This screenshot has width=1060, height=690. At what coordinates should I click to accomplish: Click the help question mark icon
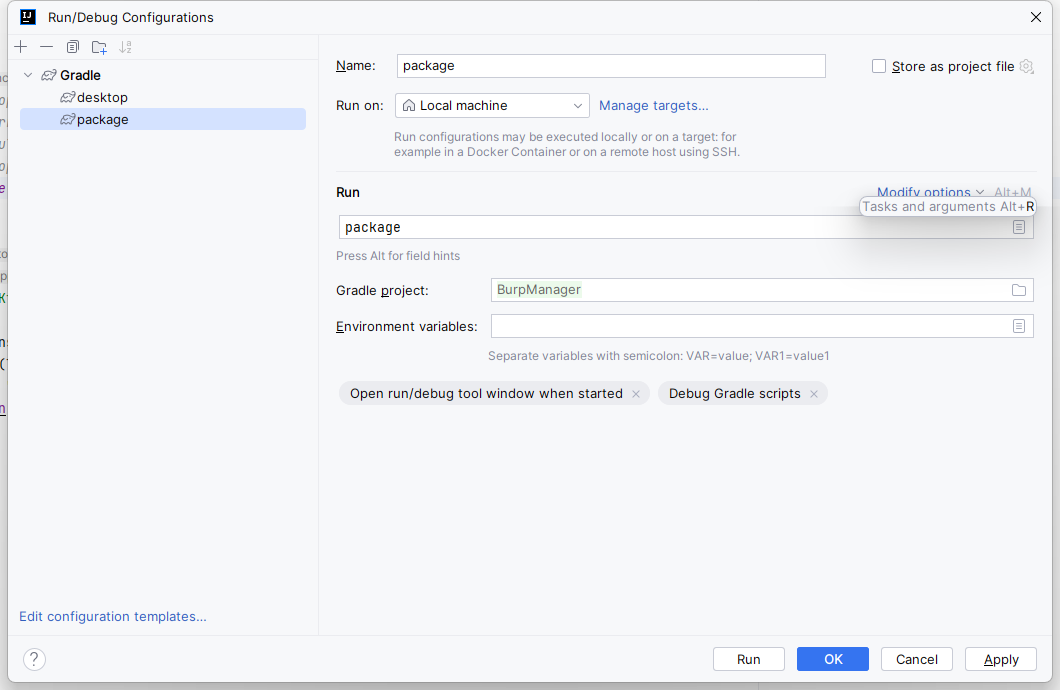click(34, 659)
